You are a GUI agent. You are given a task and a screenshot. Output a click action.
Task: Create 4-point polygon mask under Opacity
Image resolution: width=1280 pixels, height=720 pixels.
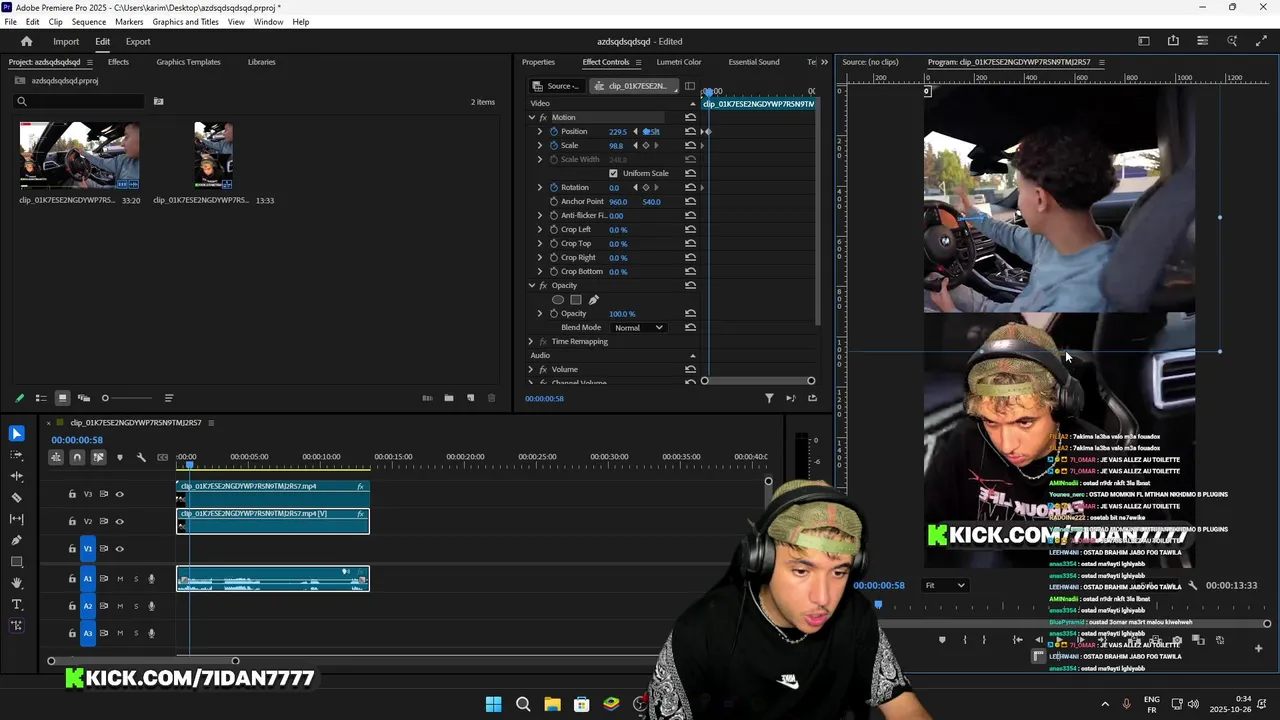[x=576, y=300]
